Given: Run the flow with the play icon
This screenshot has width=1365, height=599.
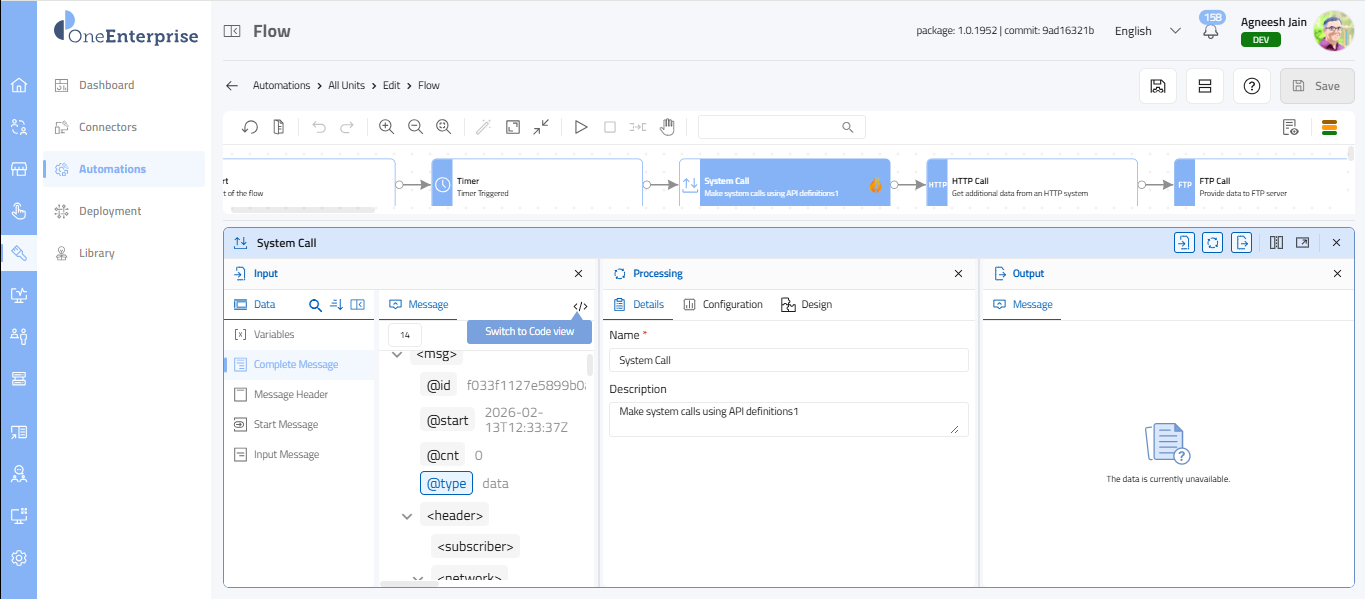Looking at the screenshot, I should point(580,127).
